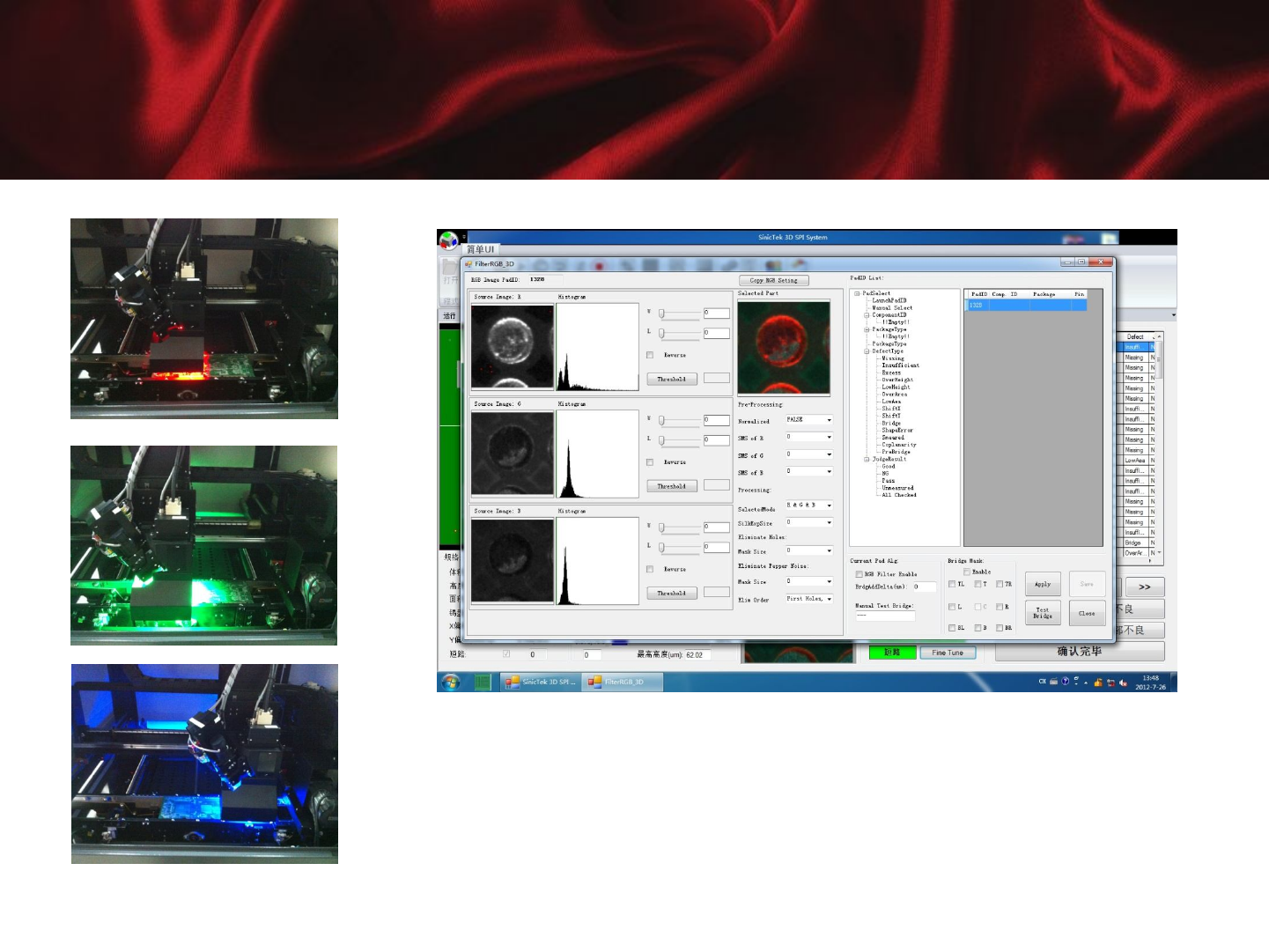Select Insufficient in the DefectType tree

coord(900,365)
